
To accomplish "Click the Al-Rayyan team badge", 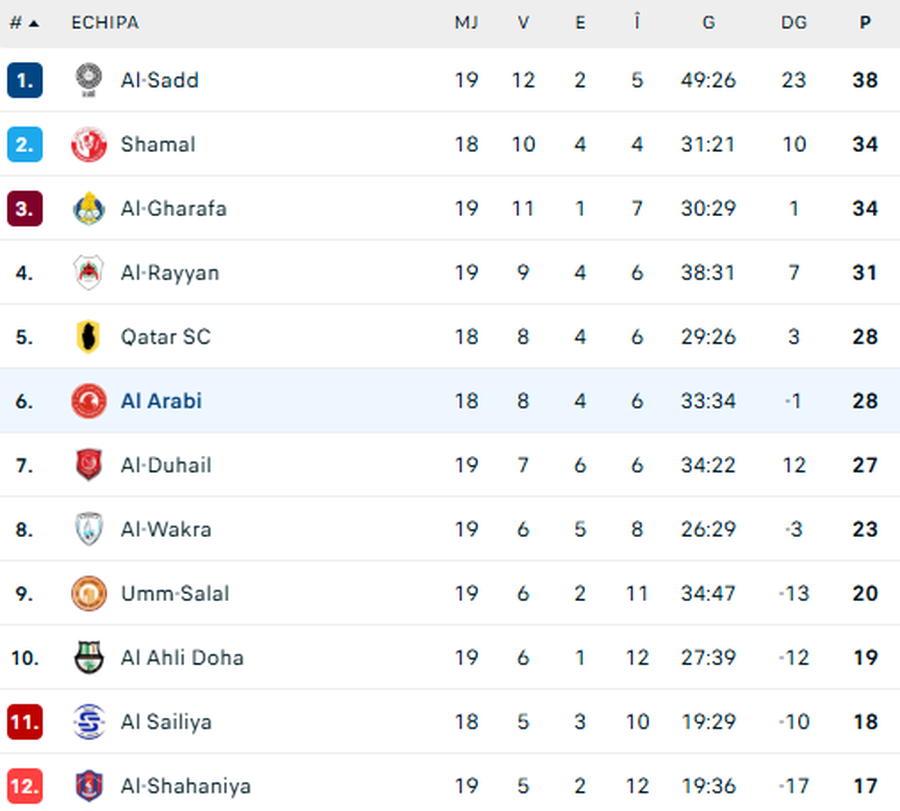I will (x=89, y=272).
